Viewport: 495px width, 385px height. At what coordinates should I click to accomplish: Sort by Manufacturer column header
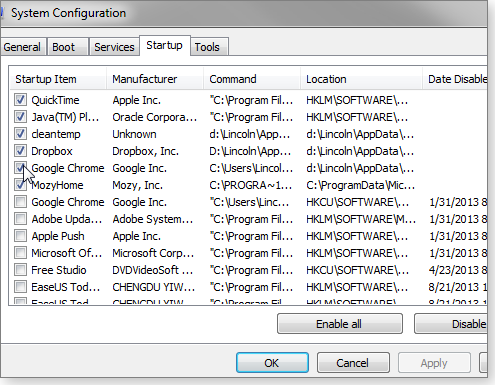(155, 79)
